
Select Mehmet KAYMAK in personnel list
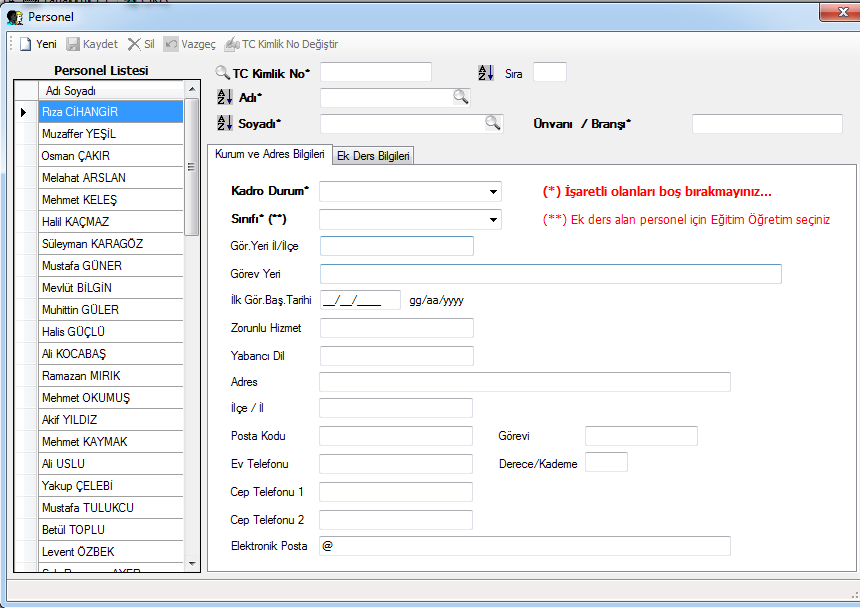[111, 442]
